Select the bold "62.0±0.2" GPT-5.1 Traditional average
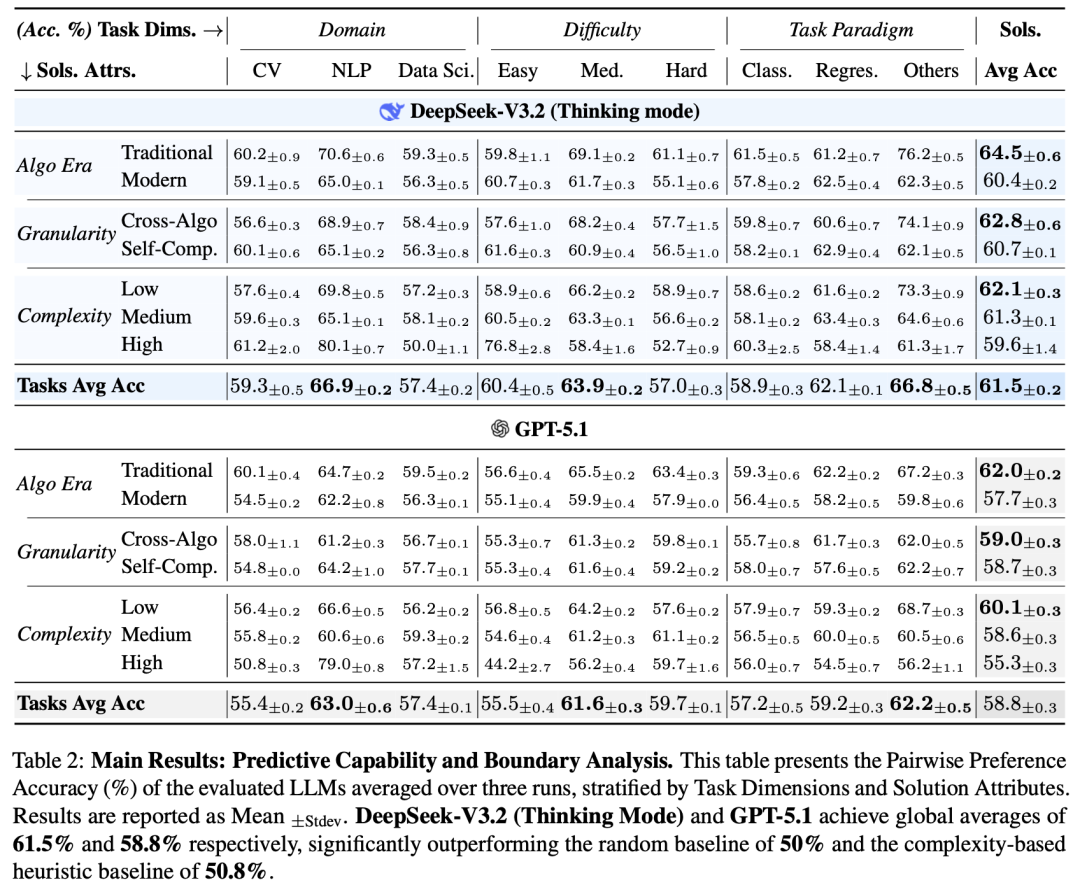1080x885 pixels. (x=1020, y=471)
